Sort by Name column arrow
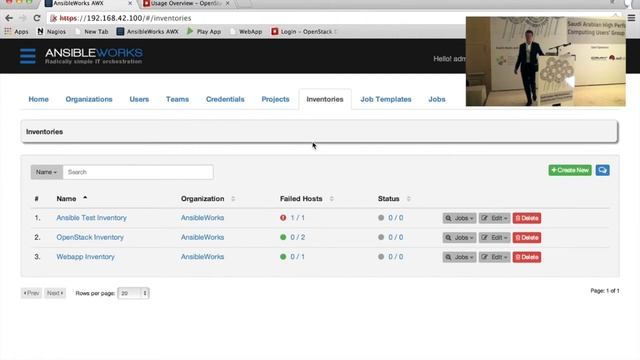 point(85,198)
